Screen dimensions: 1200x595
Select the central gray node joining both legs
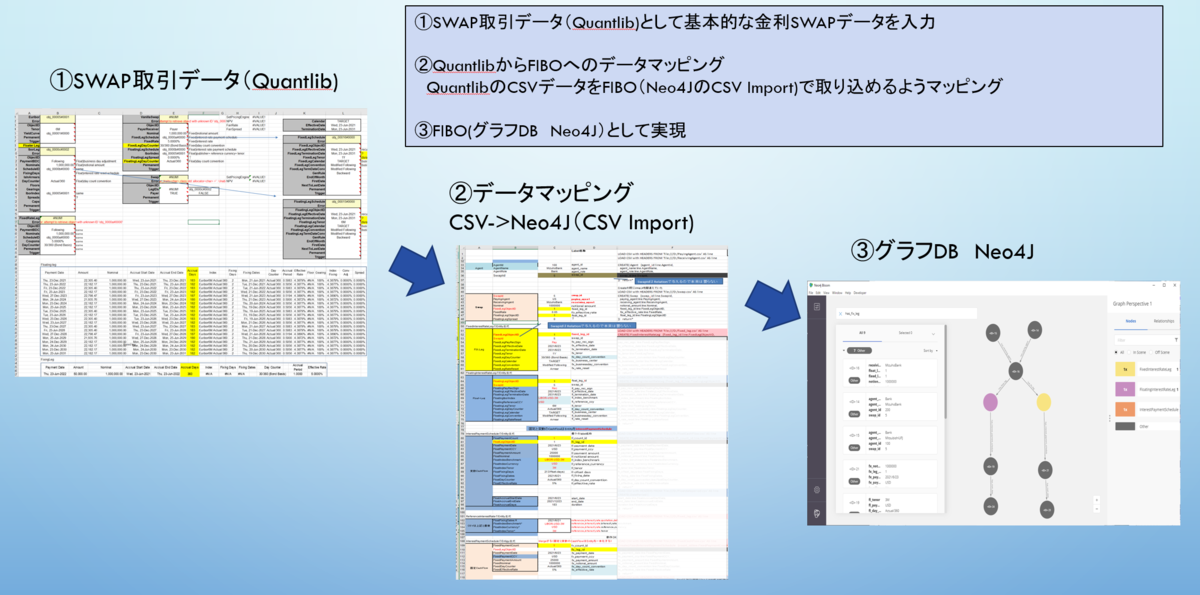click(1015, 371)
